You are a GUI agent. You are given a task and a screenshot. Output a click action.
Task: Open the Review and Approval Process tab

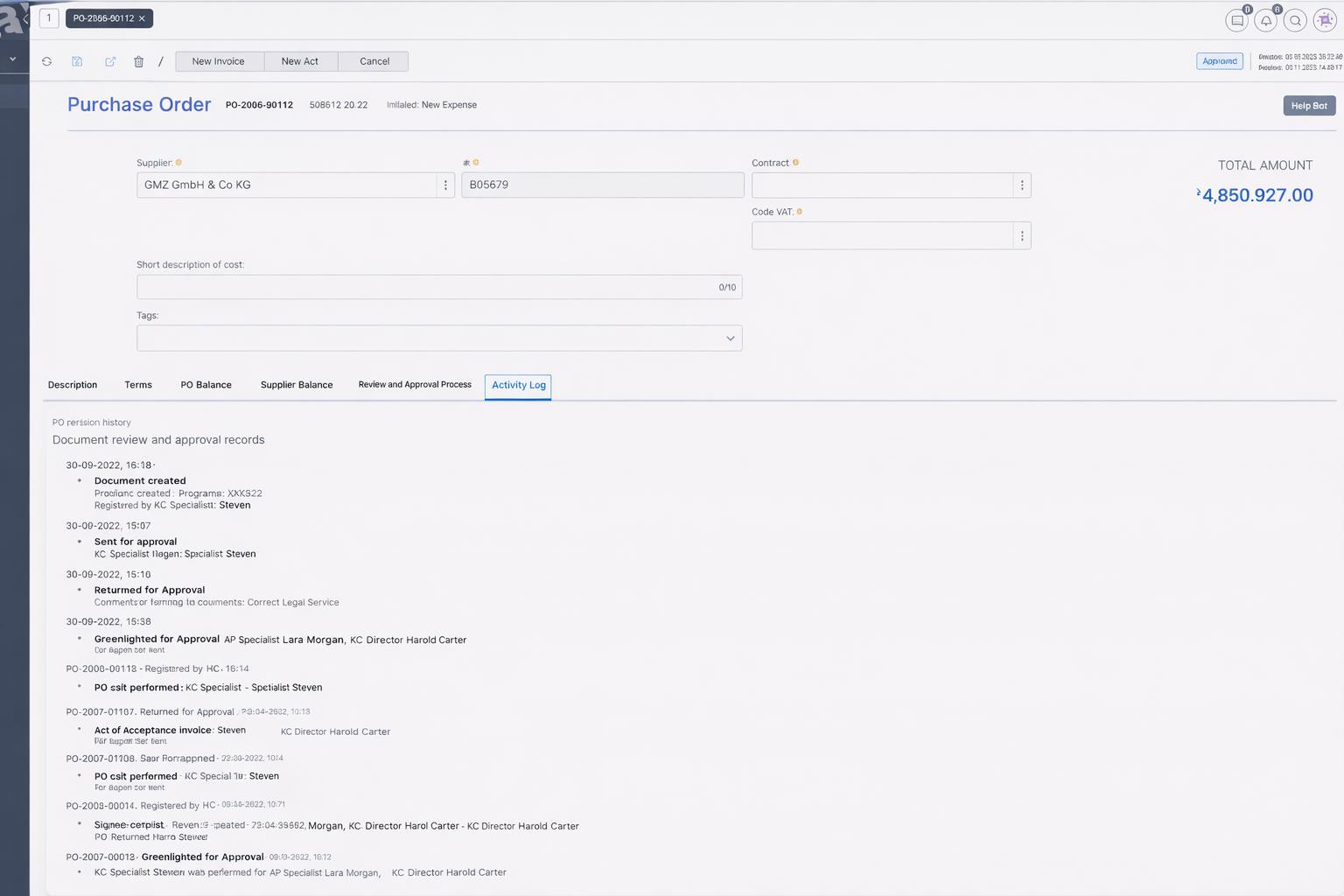[415, 385]
